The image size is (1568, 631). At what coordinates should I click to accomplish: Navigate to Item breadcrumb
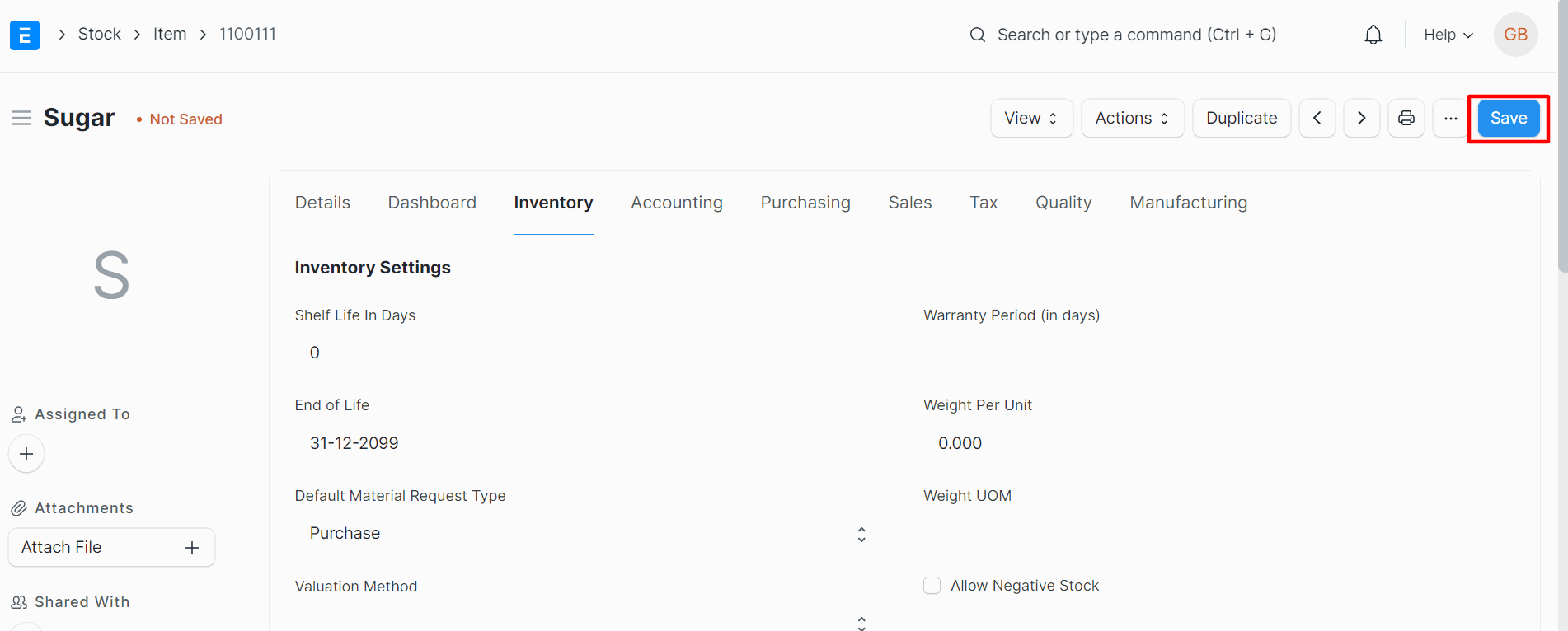tap(170, 34)
